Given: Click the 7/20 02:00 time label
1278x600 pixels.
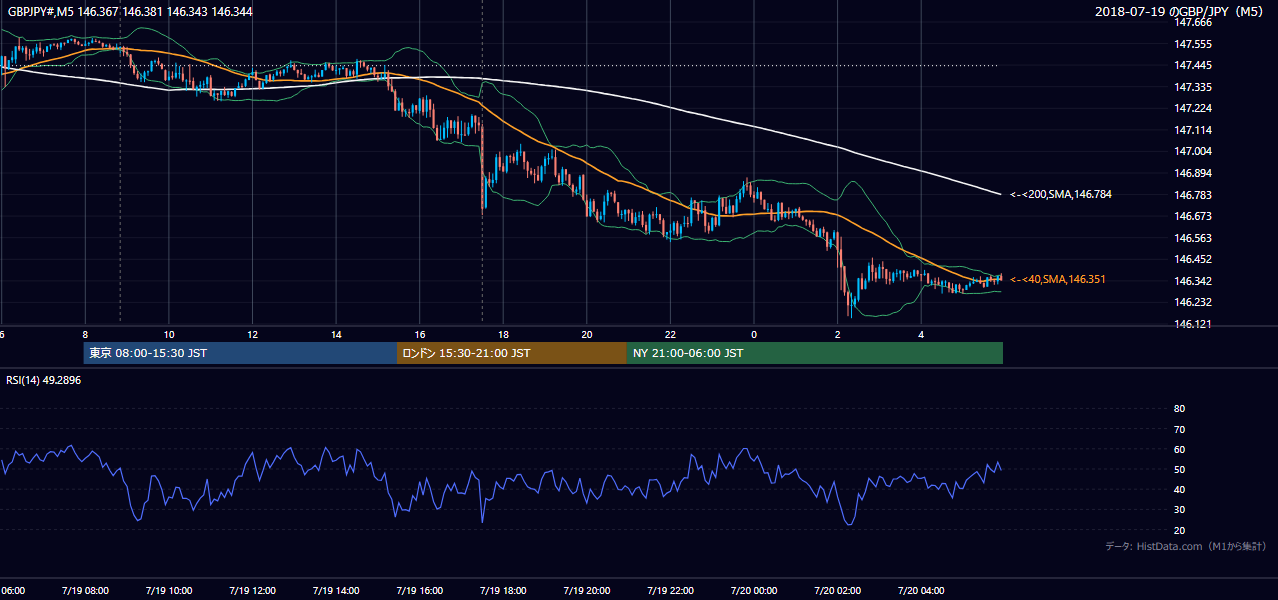Looking at the screenshot, I should pos(836,591).
